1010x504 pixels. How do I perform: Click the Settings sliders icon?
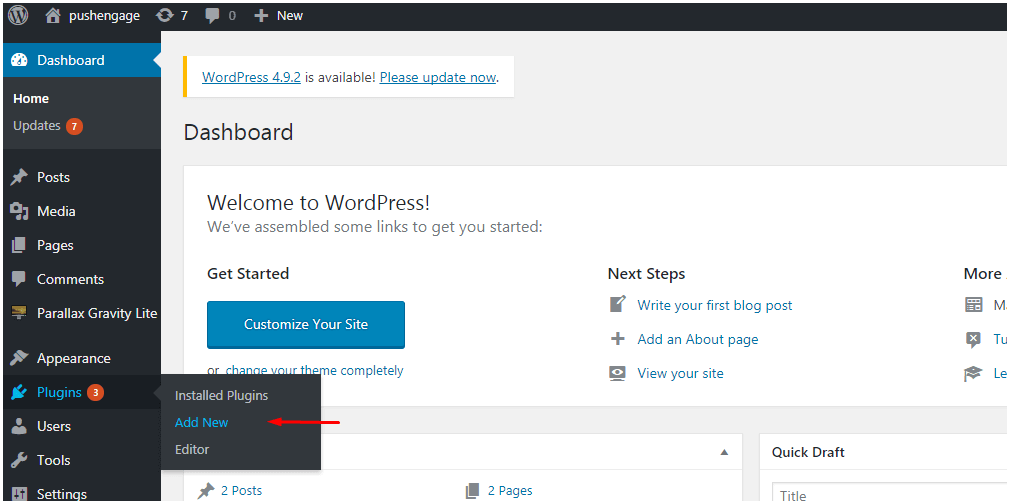(x=19, y=494)
